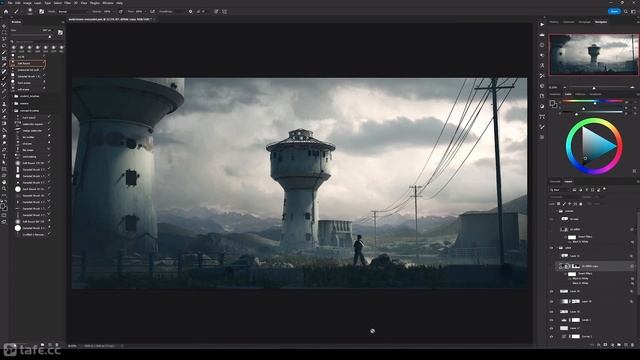Image resolution: width=640 pixels, height=360 pixels.
Task: Open the File menu
Action: pos(10,3)
